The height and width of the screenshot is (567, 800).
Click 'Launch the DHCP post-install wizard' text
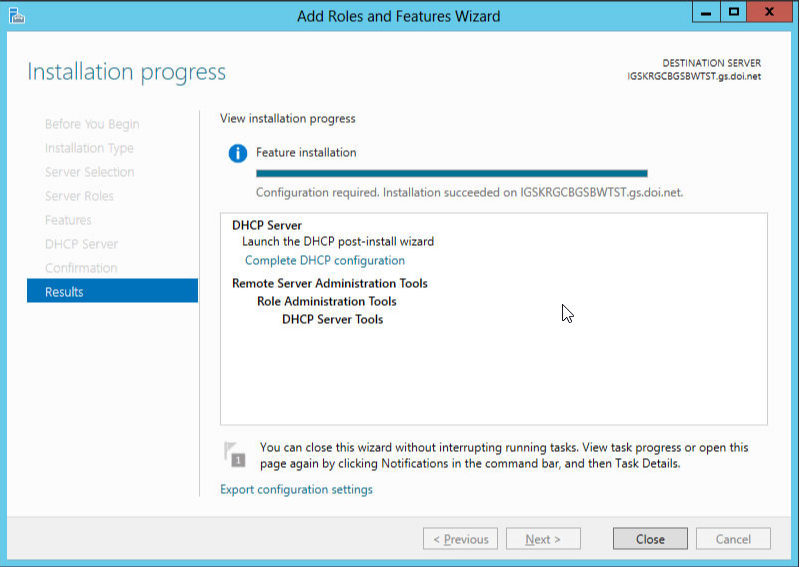pyautogui.click(x=338, y=241)
